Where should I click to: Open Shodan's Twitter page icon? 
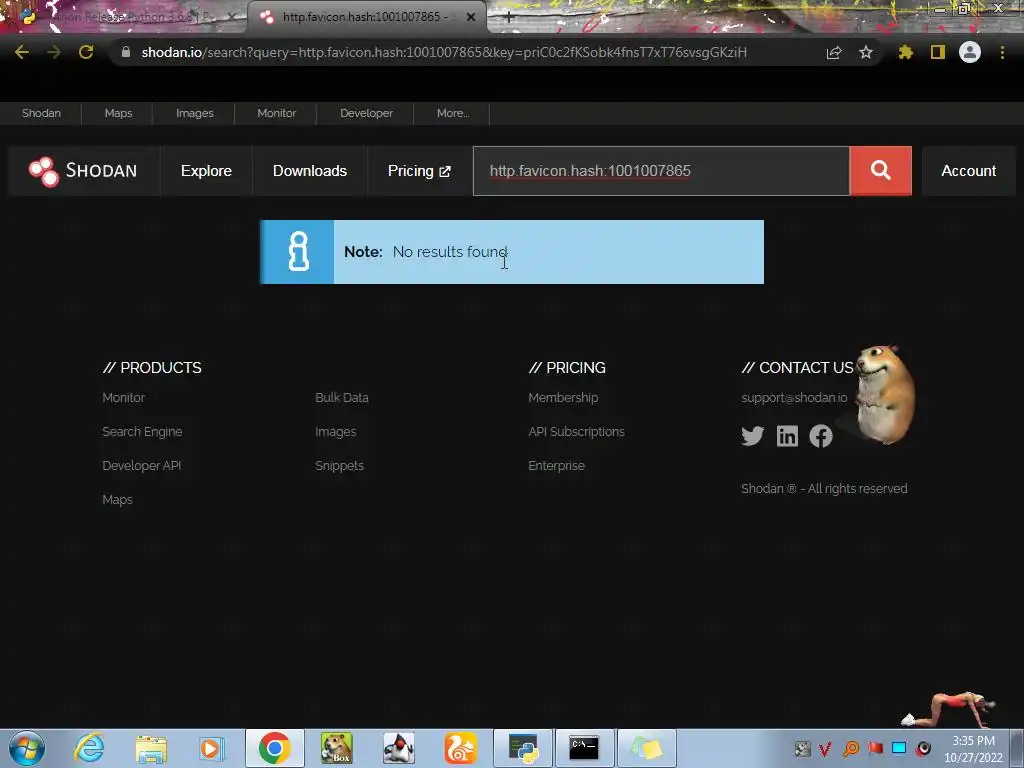752,436
